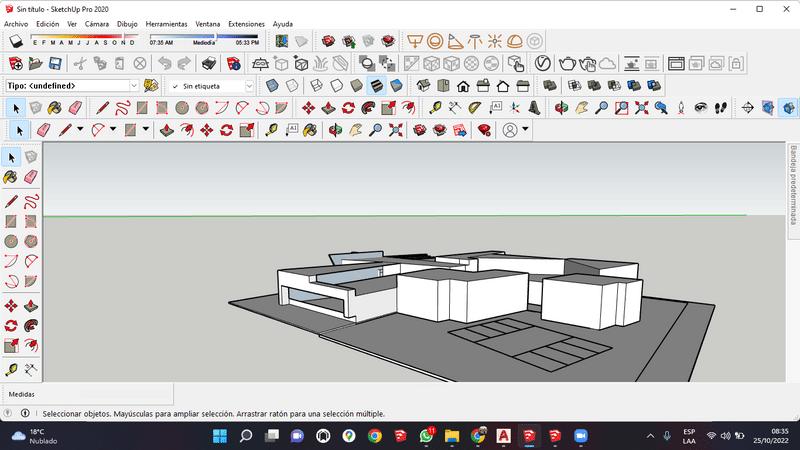The image size is (800, 450).
Task: Switch to Wireframe face style
Action: click(316, 86)
